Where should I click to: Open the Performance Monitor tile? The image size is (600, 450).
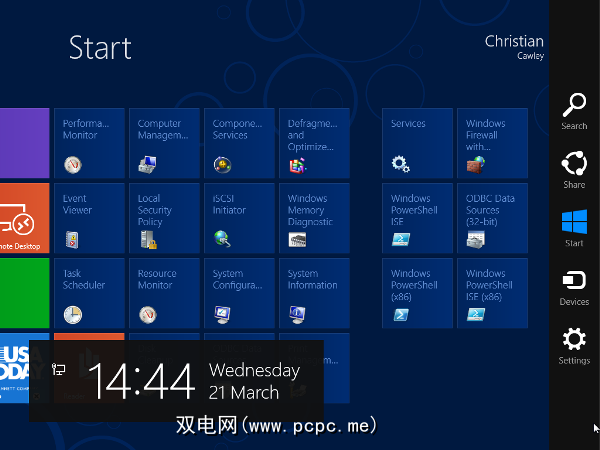90,143
